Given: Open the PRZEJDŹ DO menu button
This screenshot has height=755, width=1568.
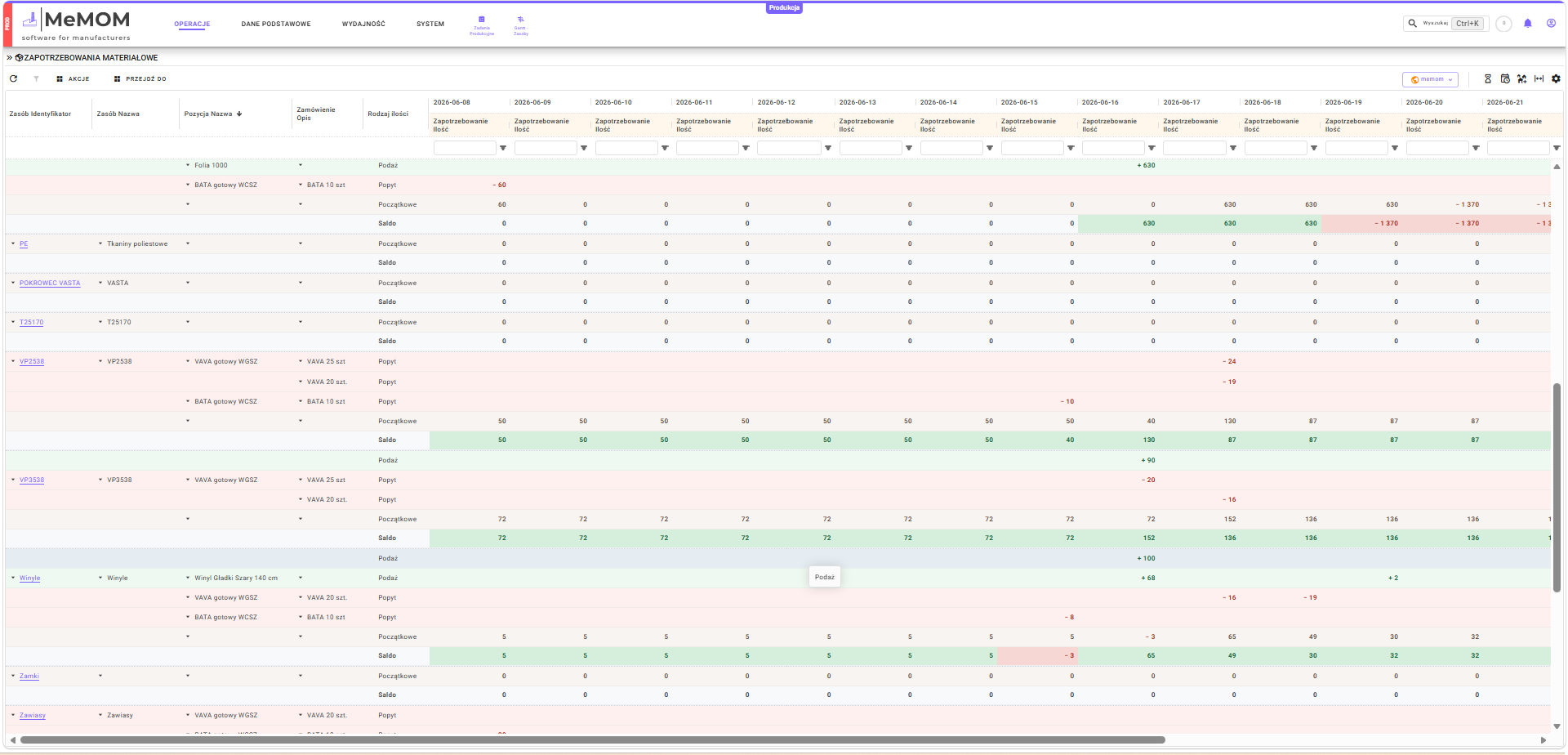Looking at the screenshot, I should coord(140,79).
